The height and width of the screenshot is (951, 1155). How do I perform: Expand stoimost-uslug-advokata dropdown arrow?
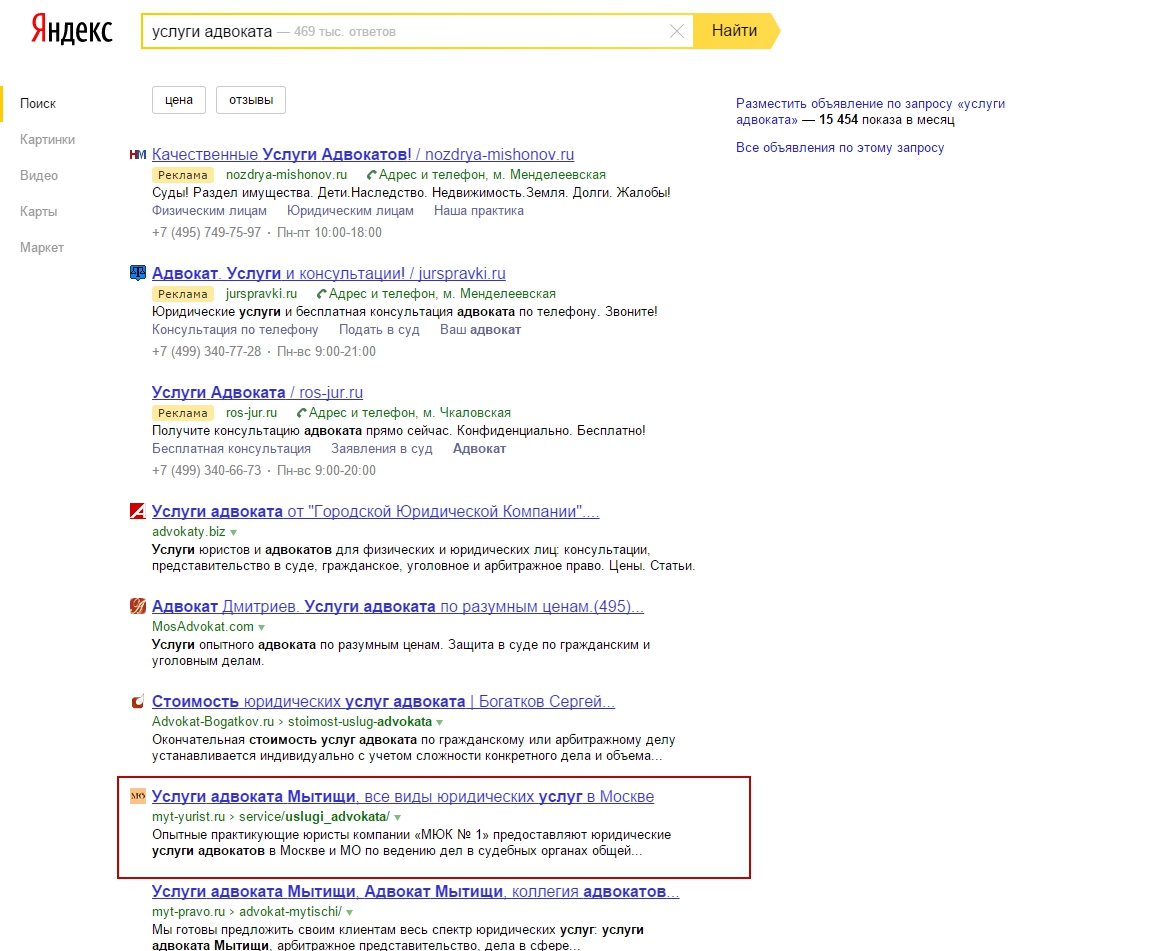(x=440, y=723)
